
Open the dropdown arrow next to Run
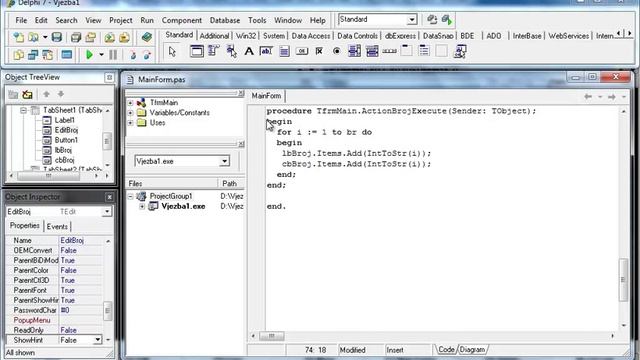click(101, 55)
